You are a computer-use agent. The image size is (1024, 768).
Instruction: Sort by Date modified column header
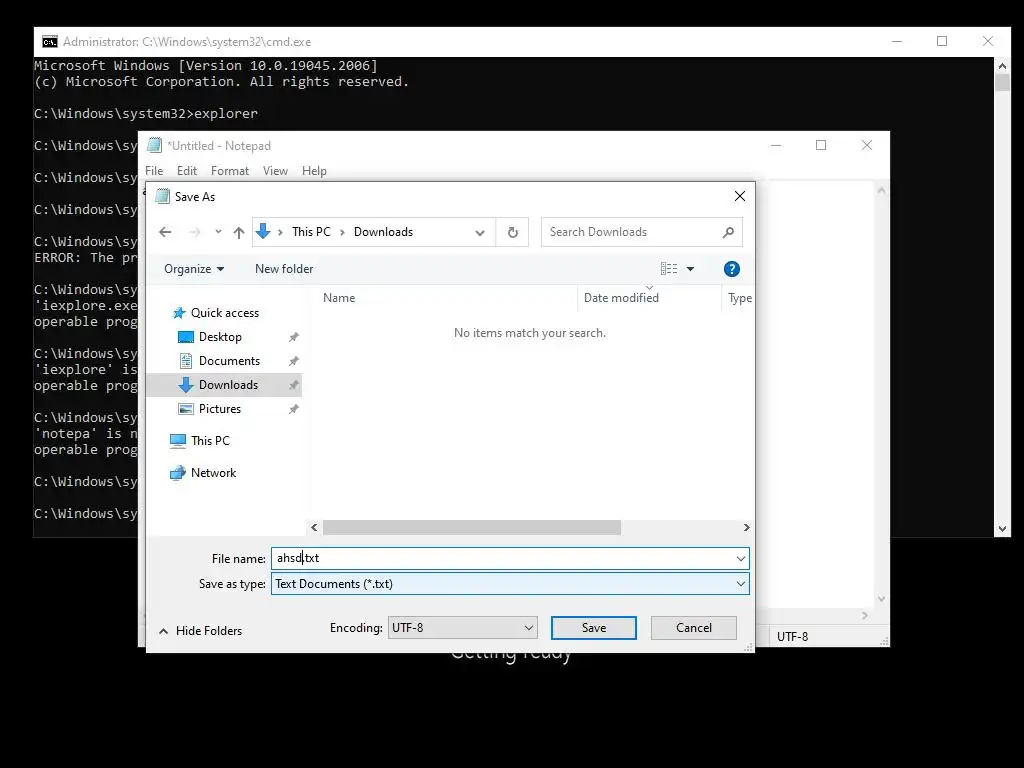click(x=621, y=298)
